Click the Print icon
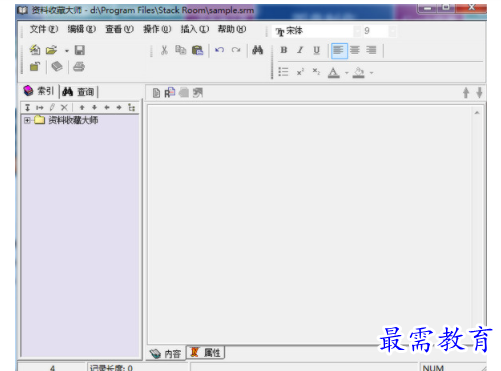The height and width of the screenshot is (371, 501). (x=79, y=67)
